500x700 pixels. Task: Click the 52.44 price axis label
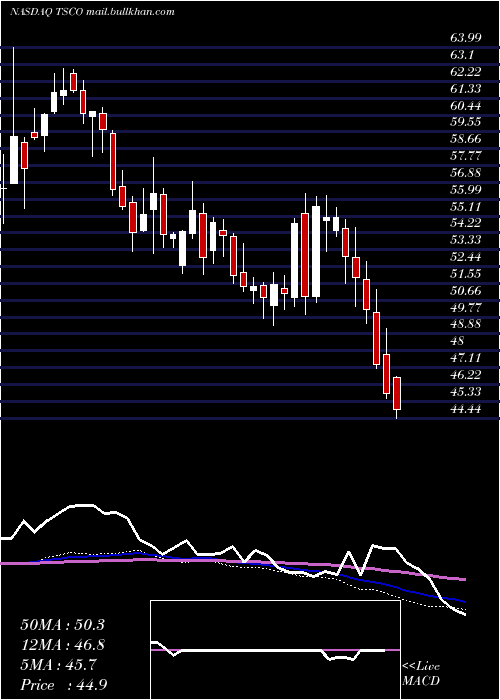[x=466, y=257]
